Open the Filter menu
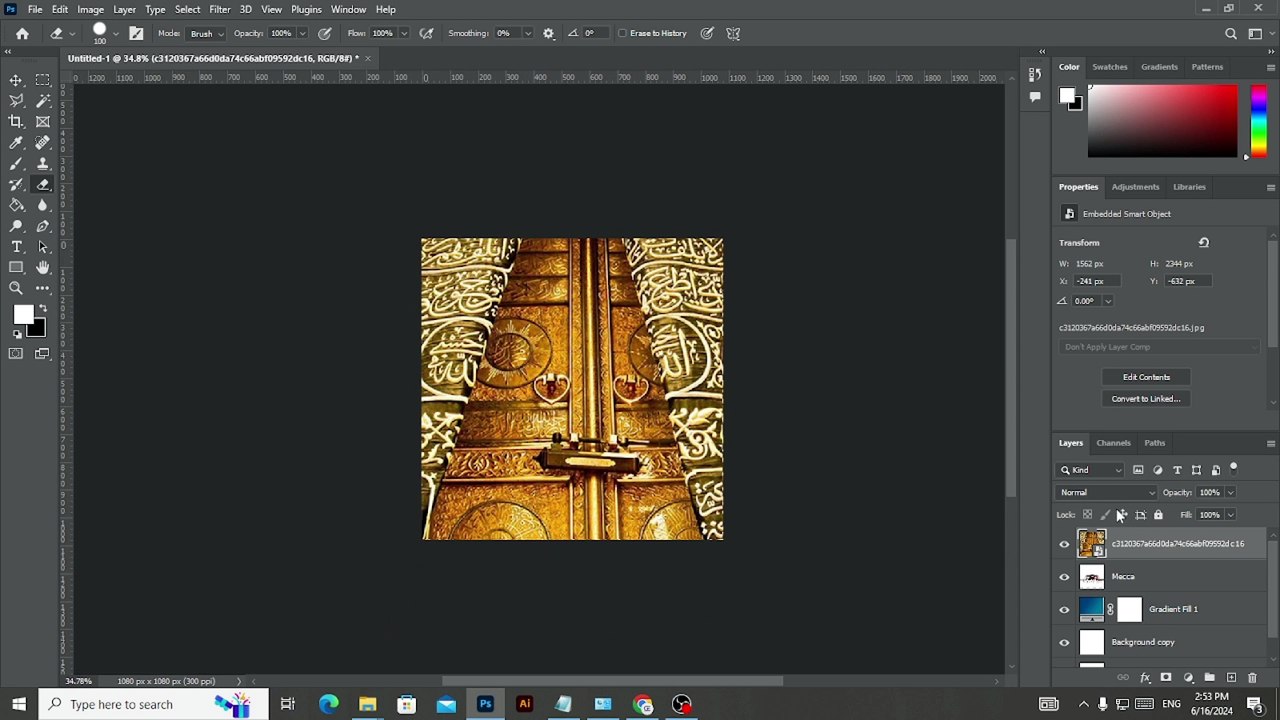The height and width of the screenshot is (720, 1280). [x=220, y=9]
